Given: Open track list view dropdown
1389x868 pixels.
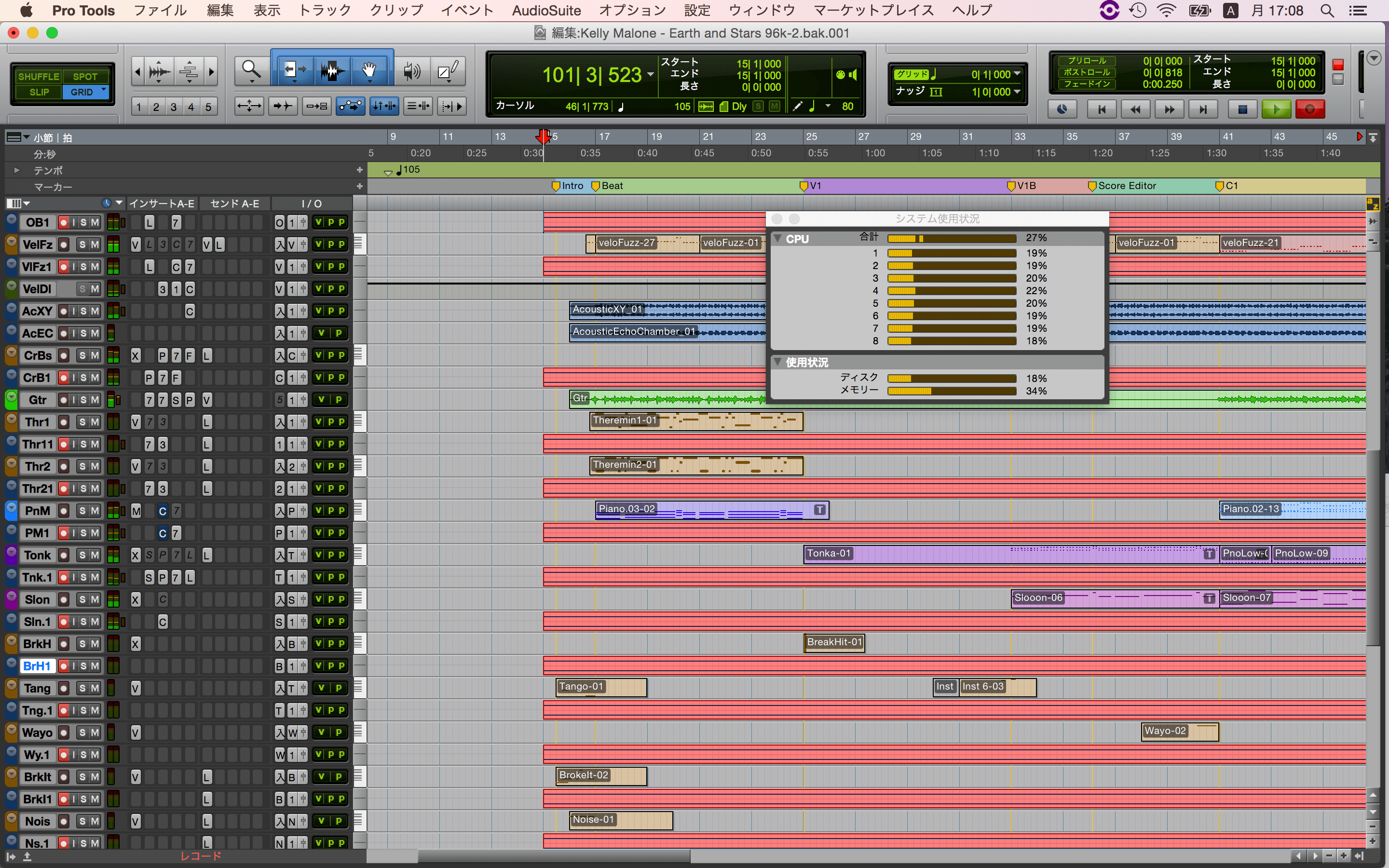Looking at the screenshot, I should pos(18,203).
